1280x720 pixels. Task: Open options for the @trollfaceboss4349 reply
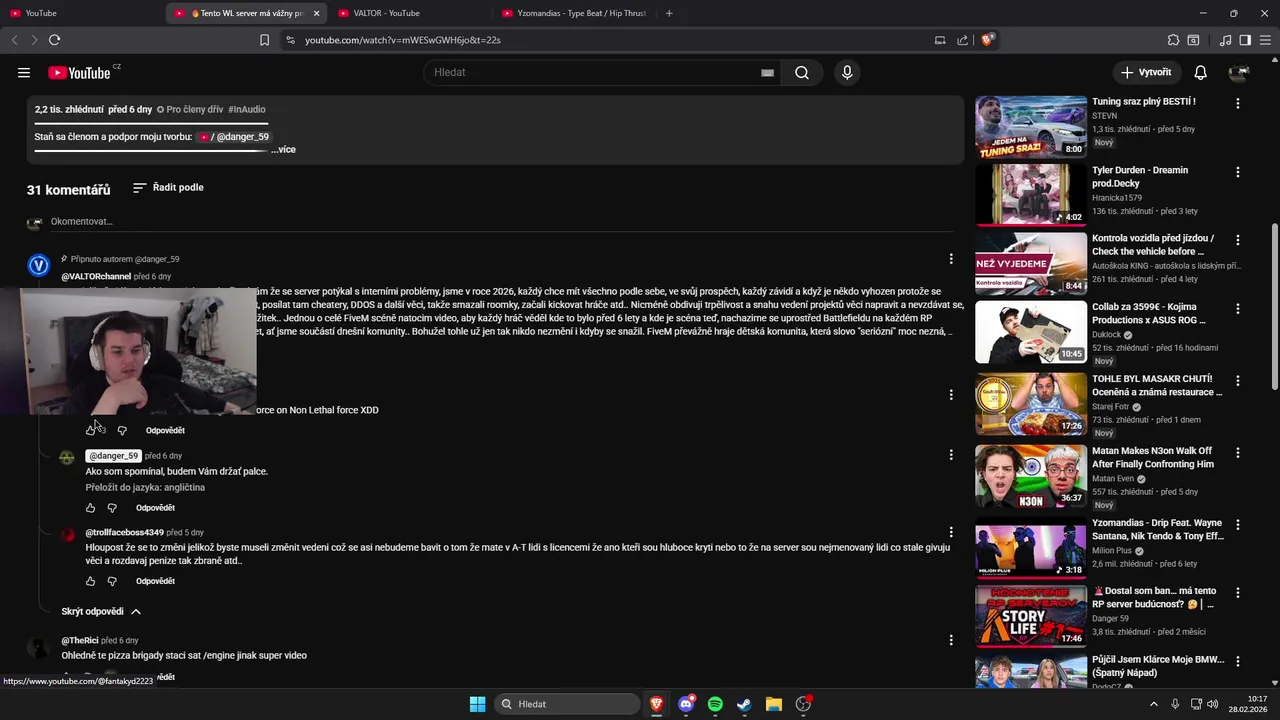[x=951, y=532]
